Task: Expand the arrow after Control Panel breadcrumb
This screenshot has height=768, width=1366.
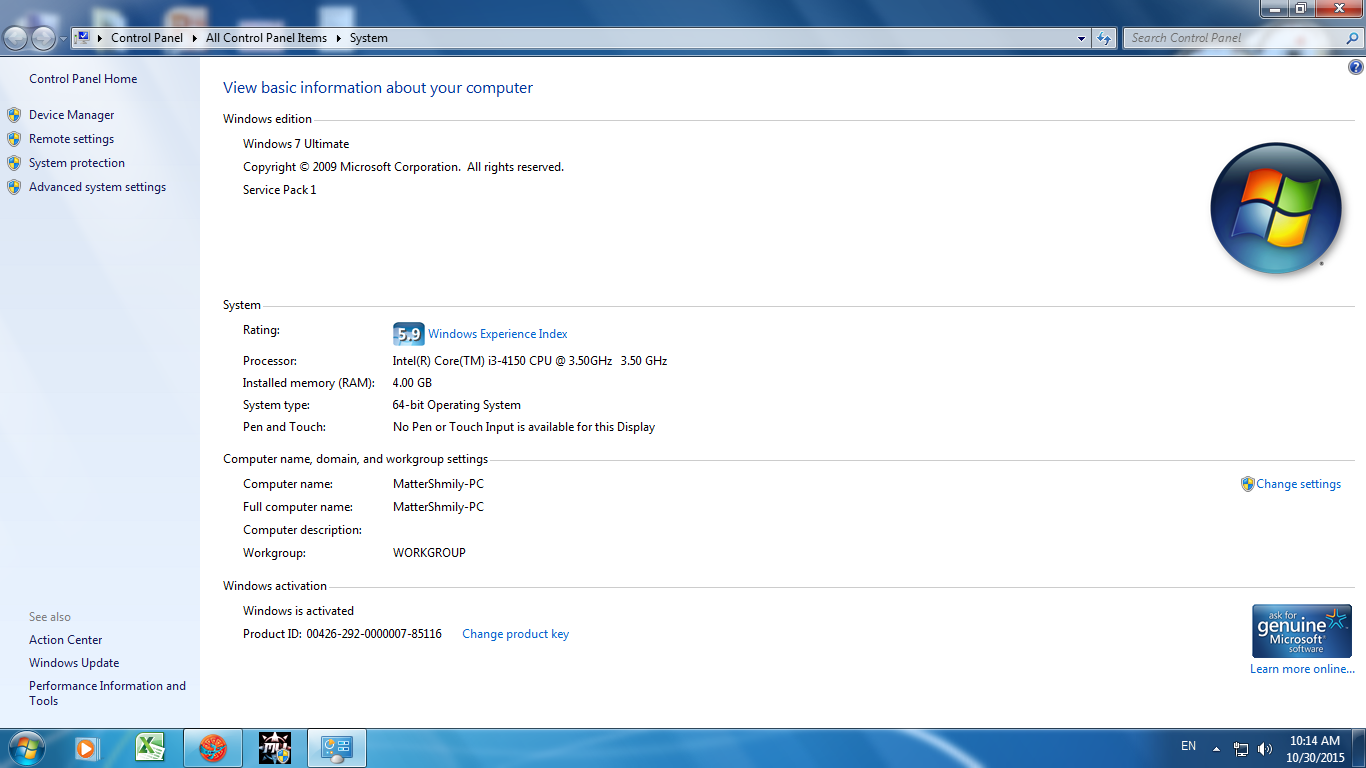Action: (x=195, y=38)
